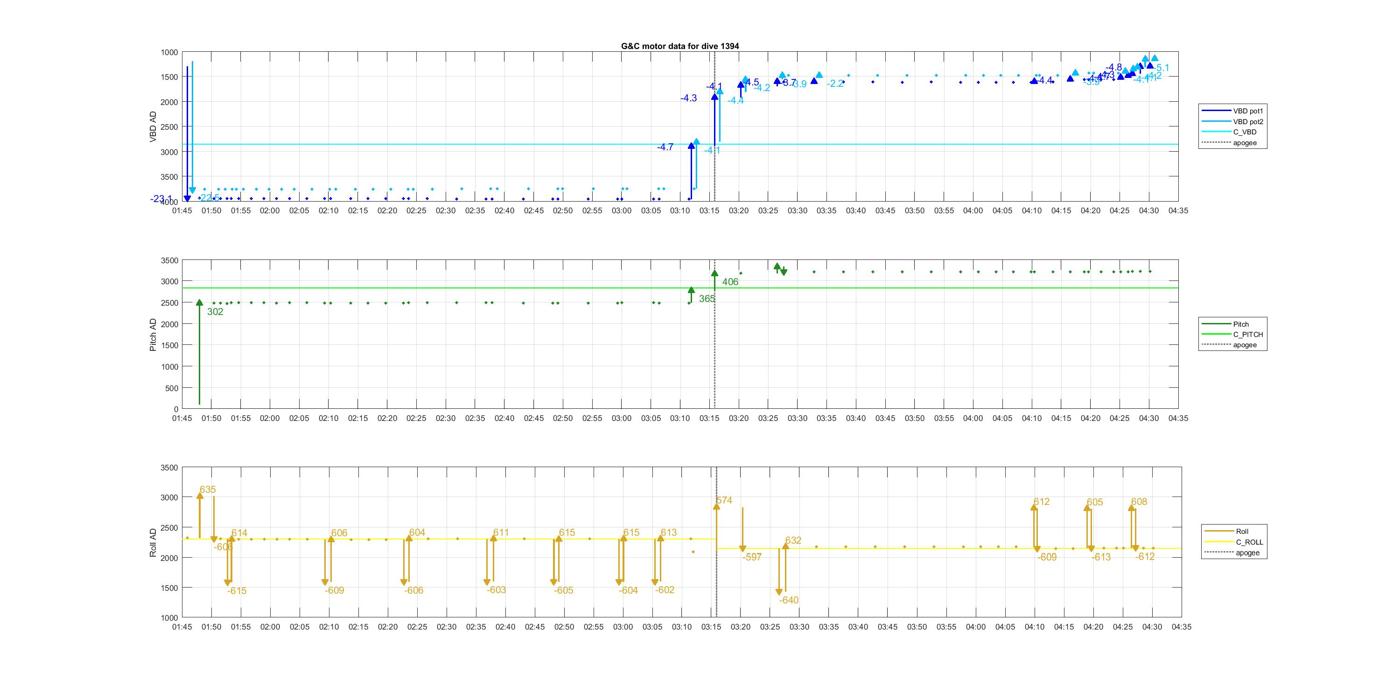Click the 'VBD AD' y-axis label

(153, 126)
